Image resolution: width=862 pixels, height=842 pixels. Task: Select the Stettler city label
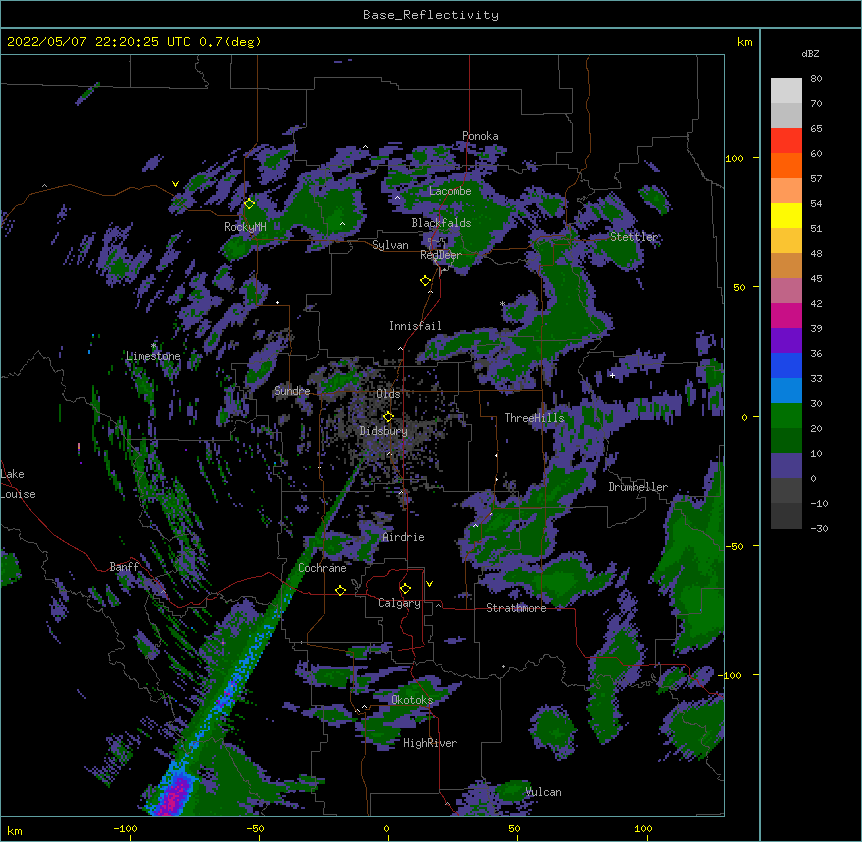[x=634, y=237]
